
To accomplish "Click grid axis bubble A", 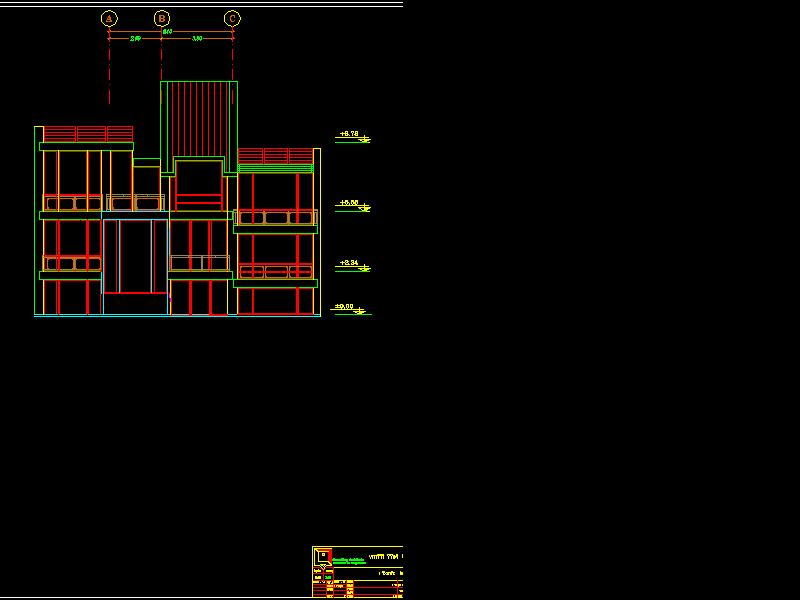I will click(109, 18).
